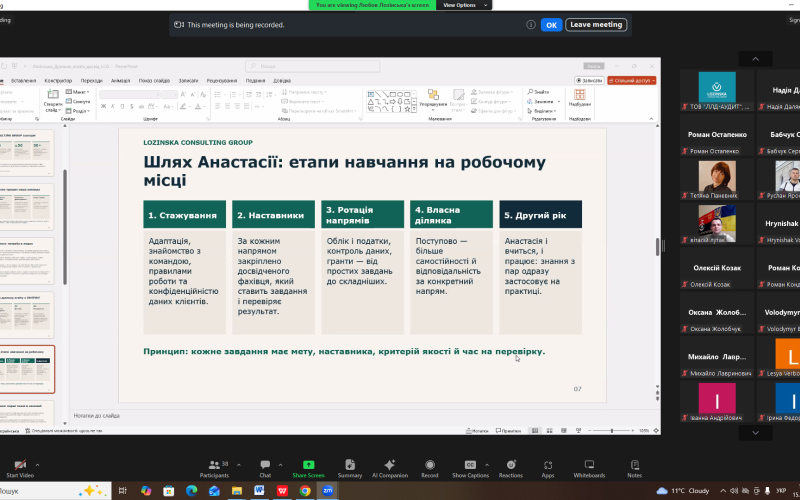Screen dimensions: 800x500
Task: Toggle Start Video camera on
Action: (20, 465)
